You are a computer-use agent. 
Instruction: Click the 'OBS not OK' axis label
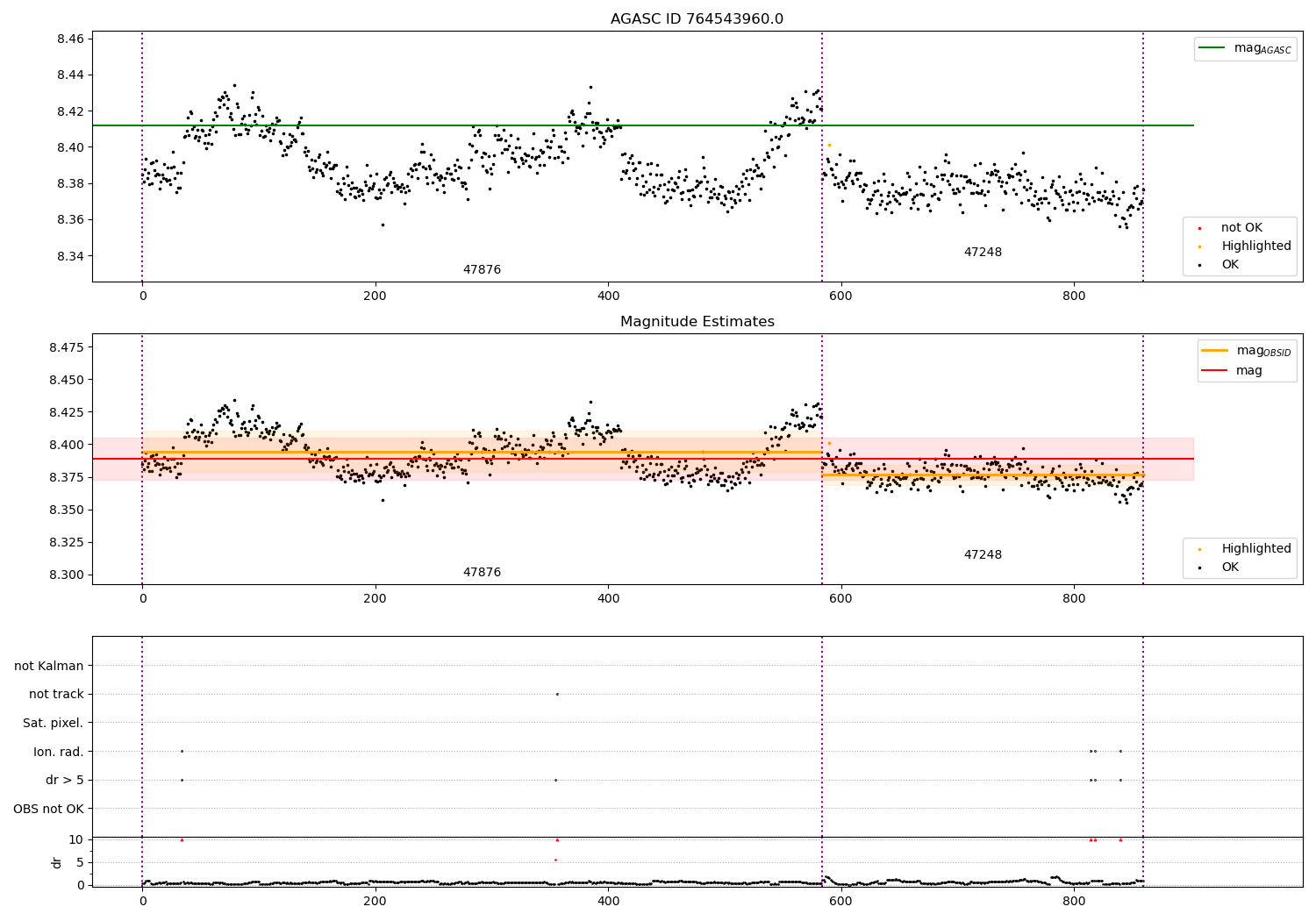point(48,809)
